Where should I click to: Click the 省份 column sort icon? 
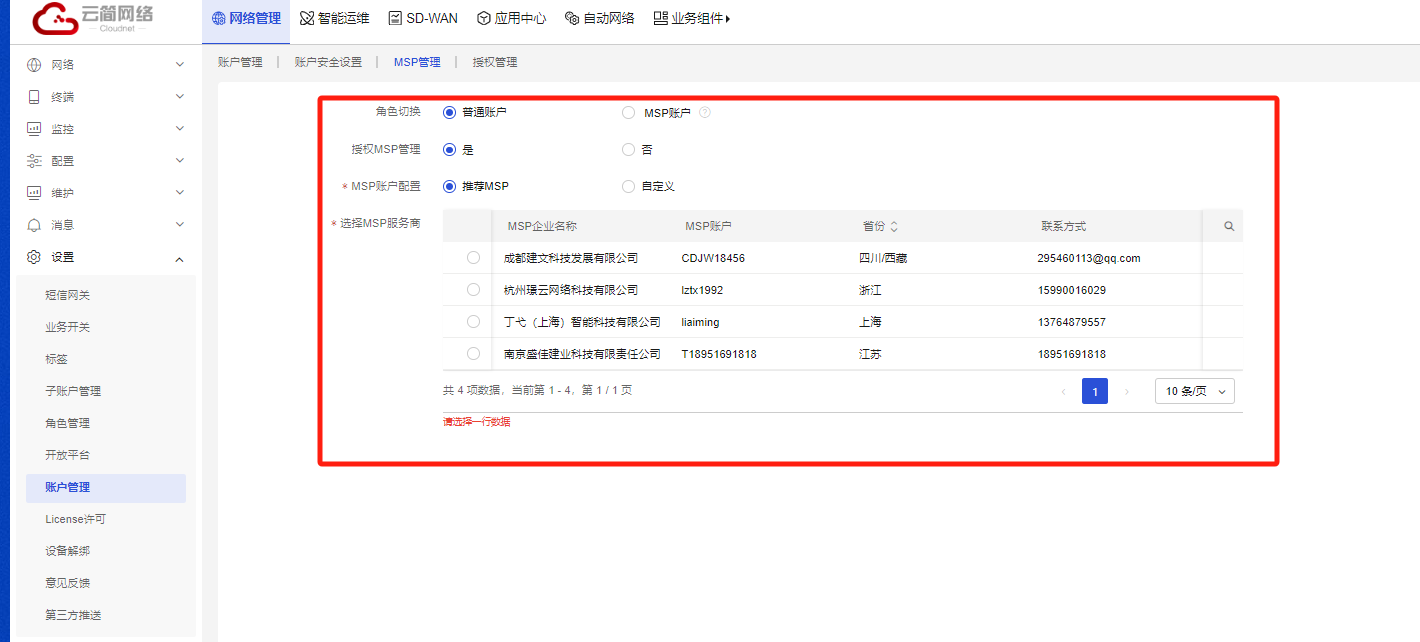coord(894,227)
